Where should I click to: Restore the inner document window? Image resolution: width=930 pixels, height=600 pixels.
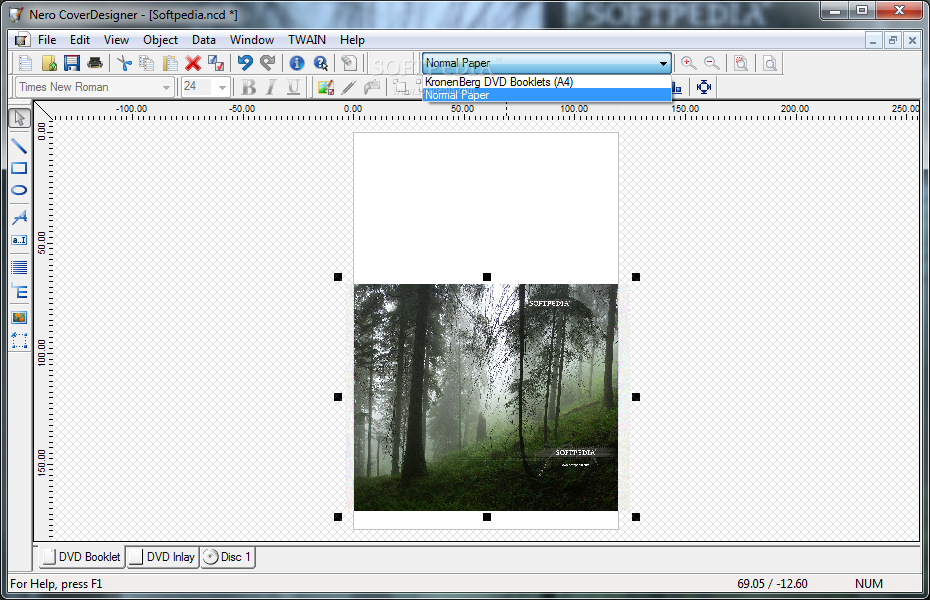click(x=893, y=40)
